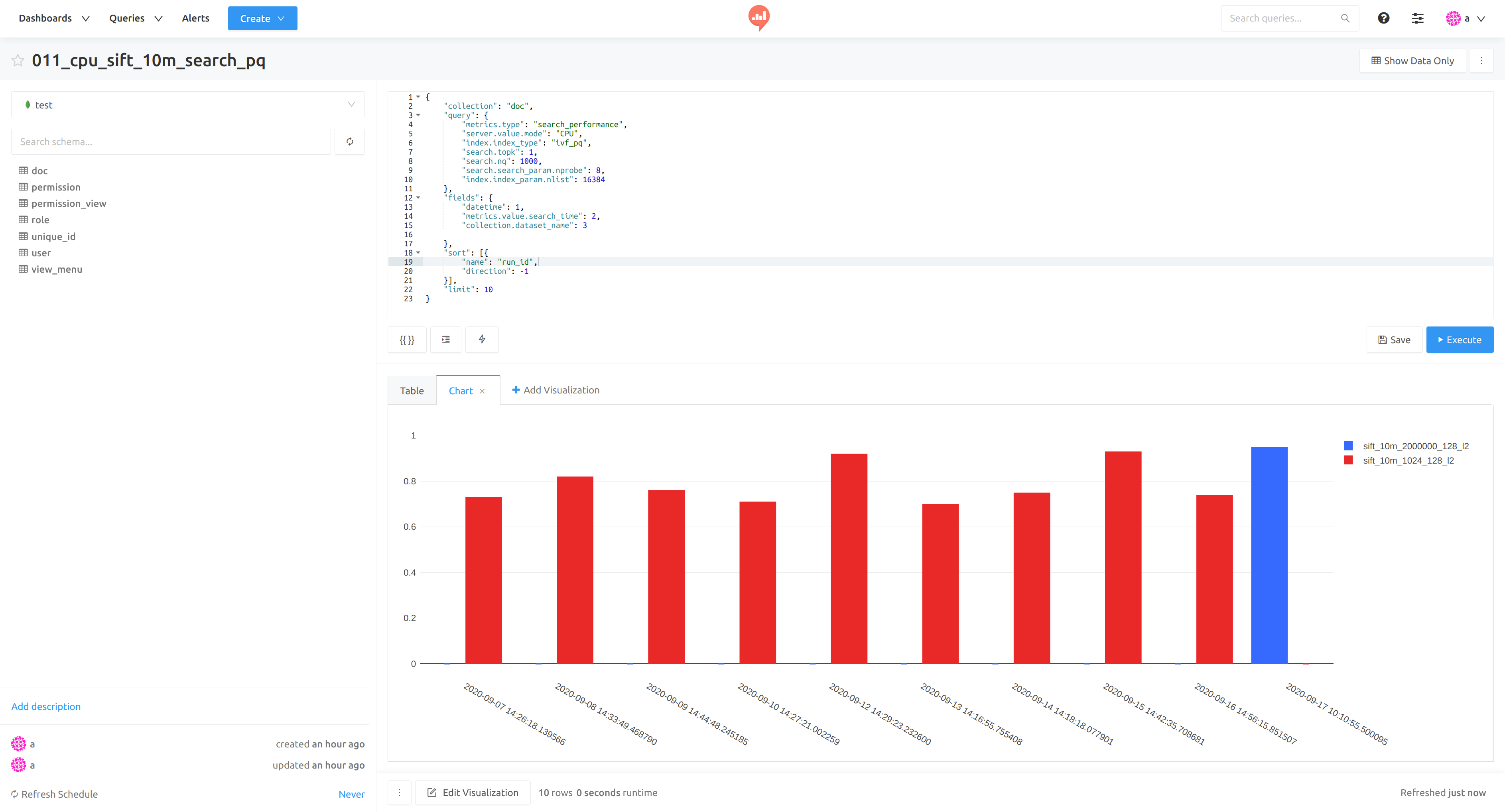Open visualization options three-dot menu at bottom
The image size is (1505, 812).
pos(400,793)
